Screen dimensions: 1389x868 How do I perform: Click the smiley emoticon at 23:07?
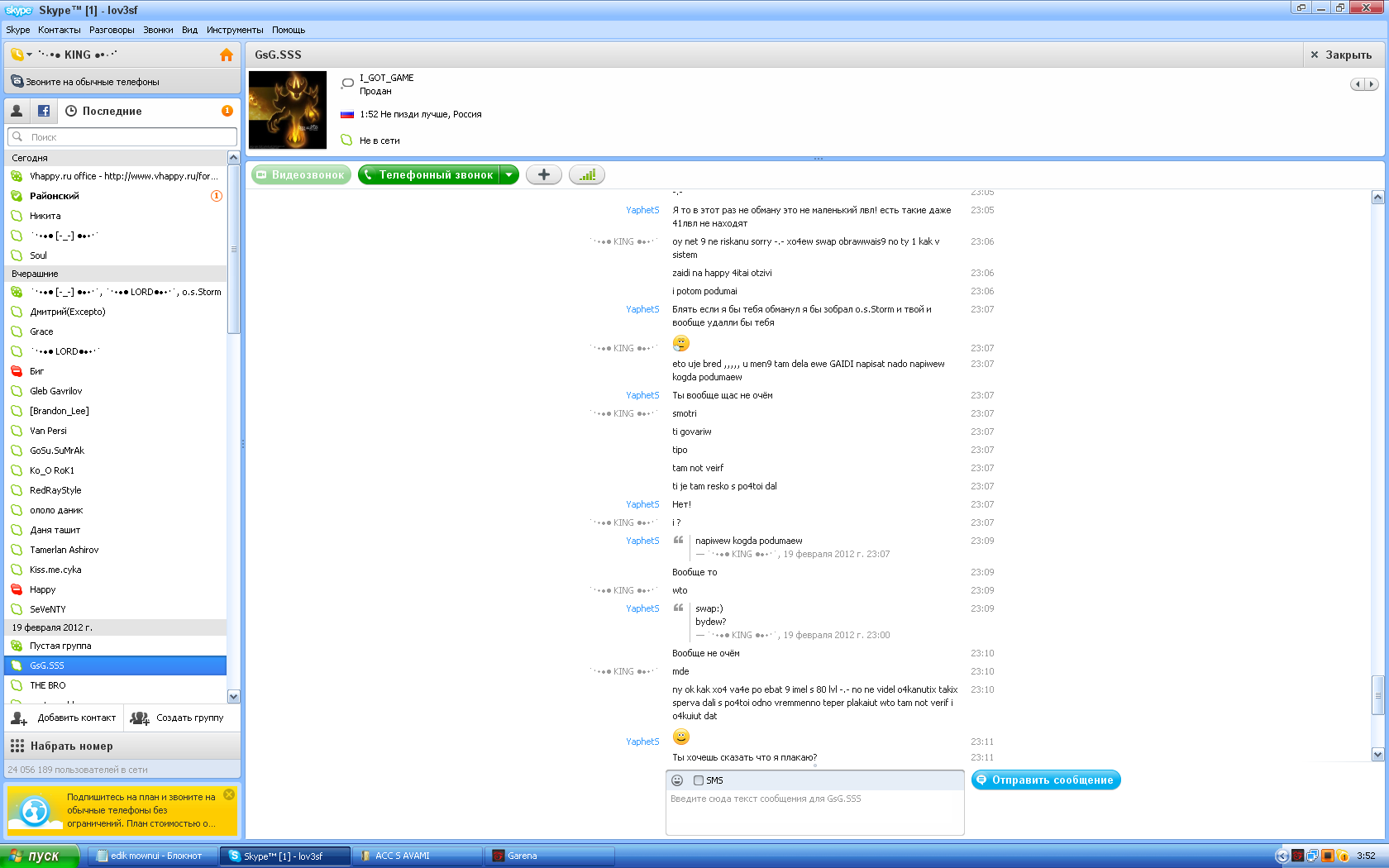pyautogui.click(x=680, y=343)
